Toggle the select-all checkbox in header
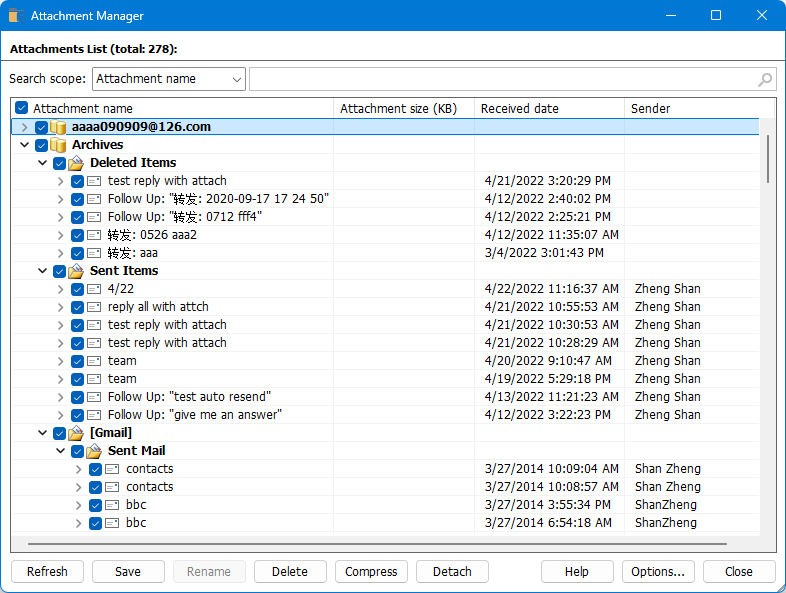This screenshot has width=786, height=593. click(x=22, y=108)
